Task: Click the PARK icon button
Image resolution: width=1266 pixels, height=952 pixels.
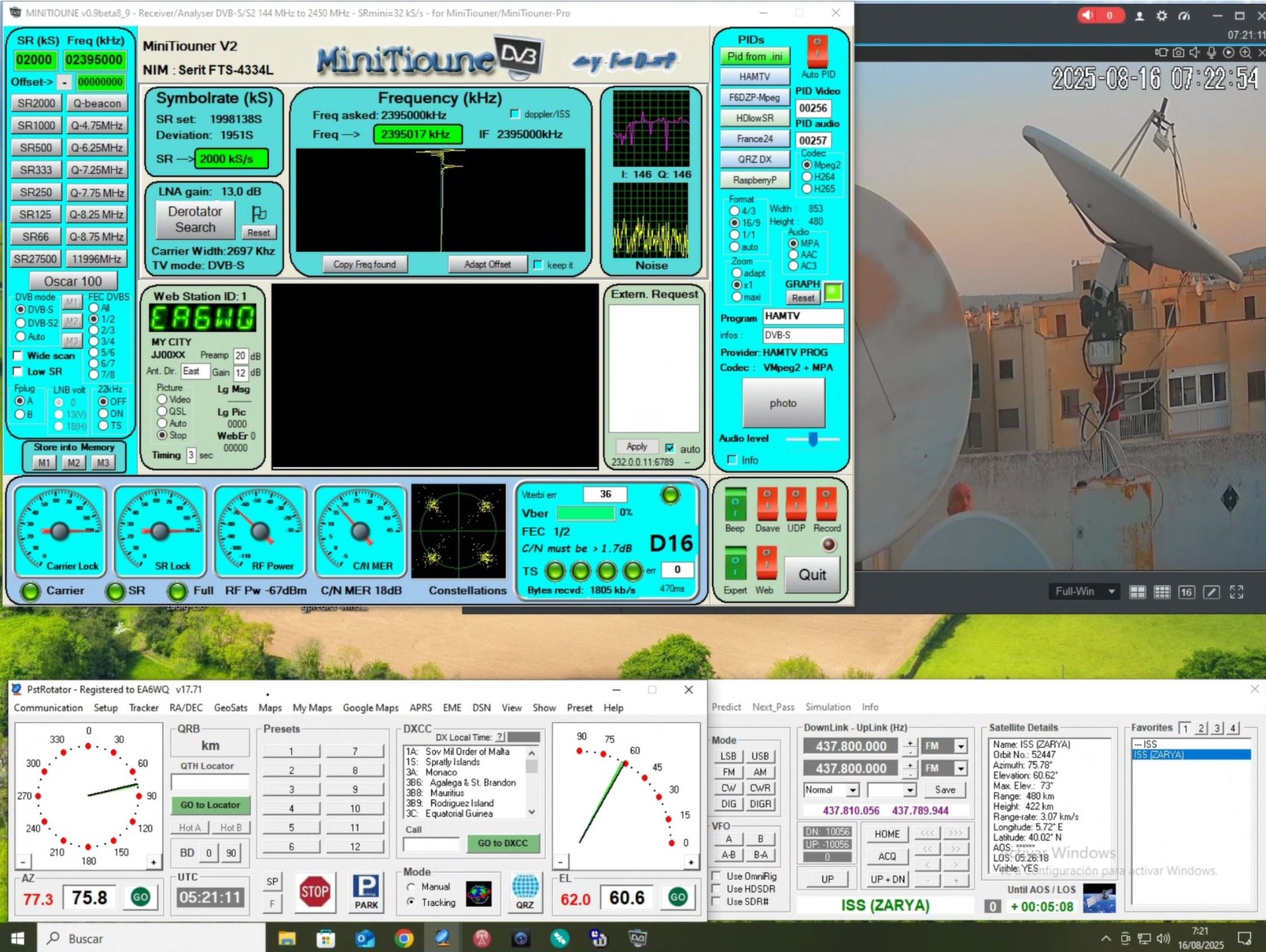Action: click(366, 893)
